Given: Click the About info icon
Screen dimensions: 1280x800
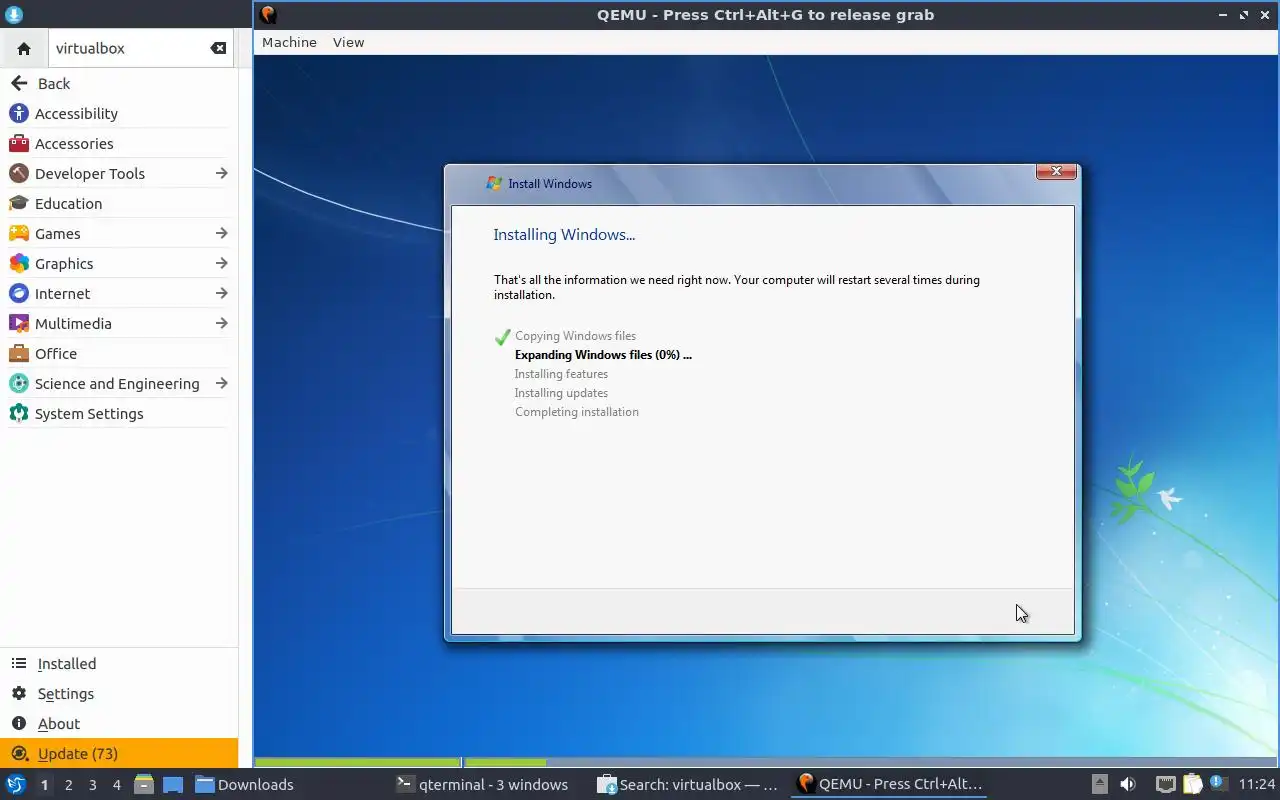Looking at the screenshot, I should tap(18, 724).
